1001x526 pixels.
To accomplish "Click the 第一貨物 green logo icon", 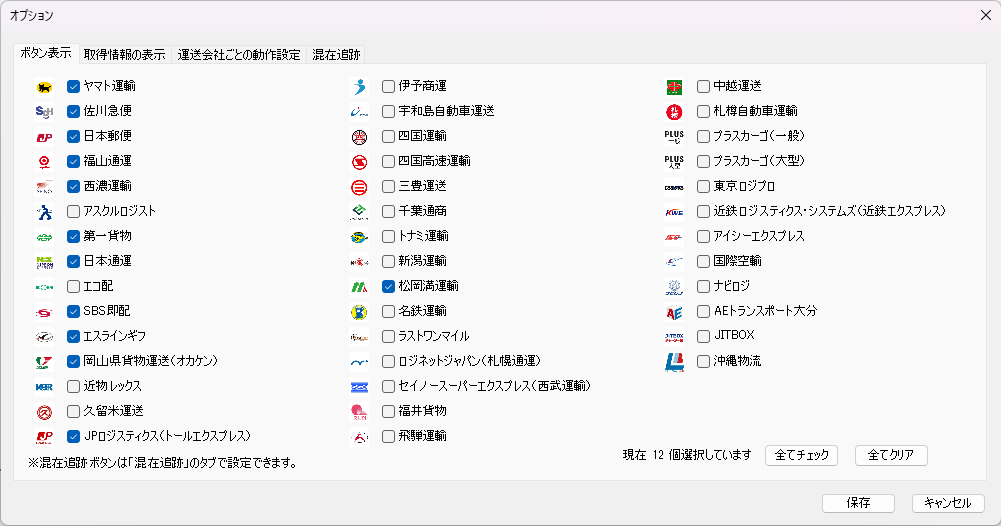I will point(44,237).
